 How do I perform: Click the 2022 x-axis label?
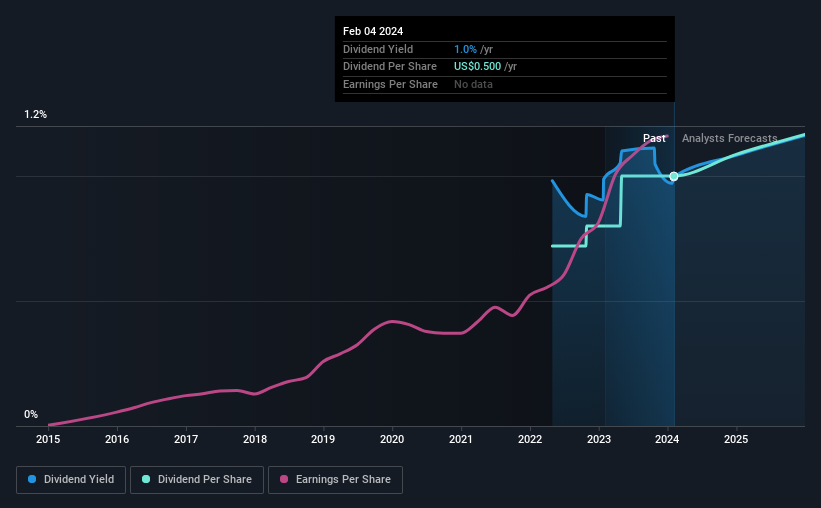click(530, 439)
